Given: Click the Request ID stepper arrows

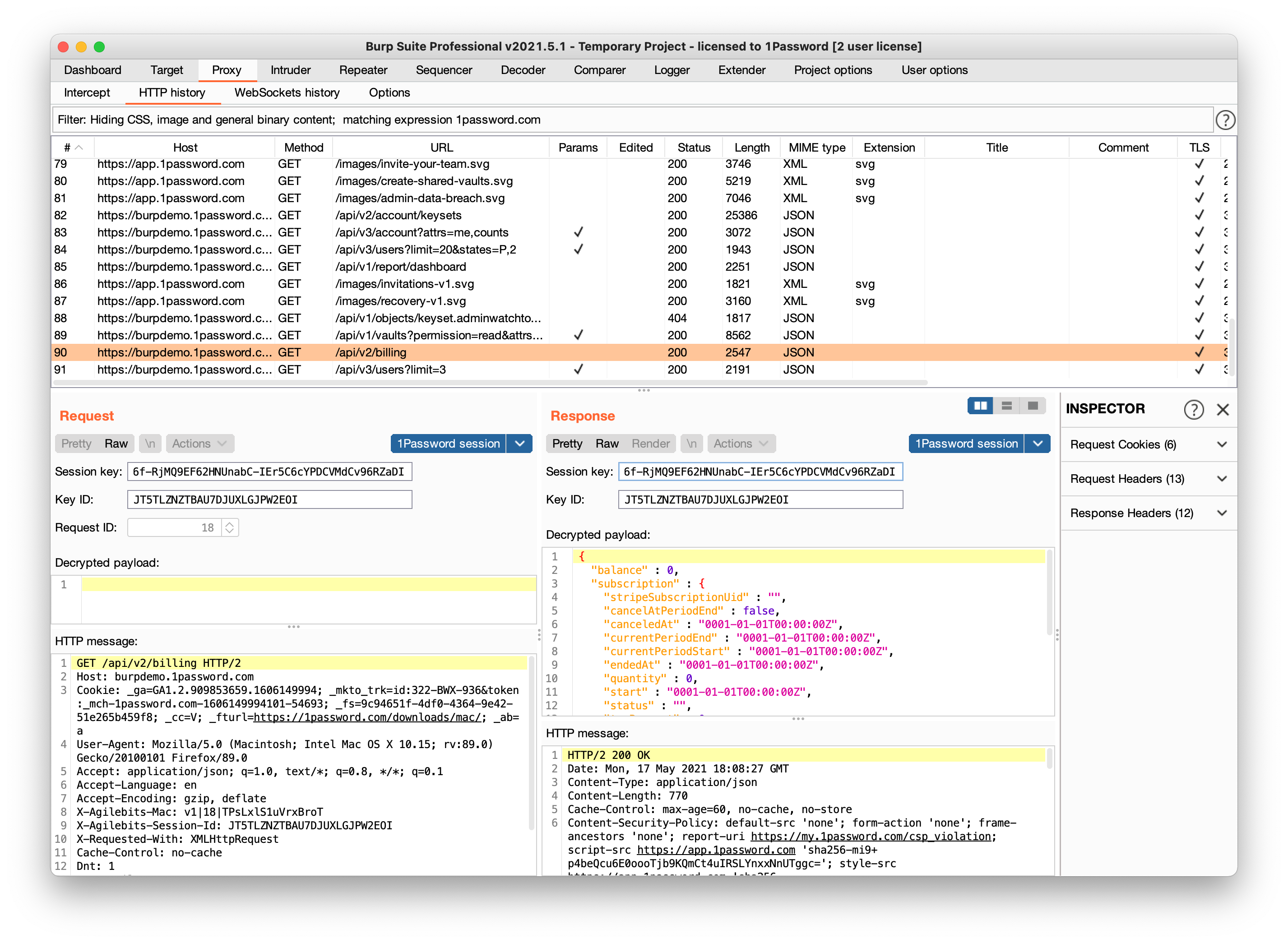Looking at the screenshot, I should (x=230, y=527).
